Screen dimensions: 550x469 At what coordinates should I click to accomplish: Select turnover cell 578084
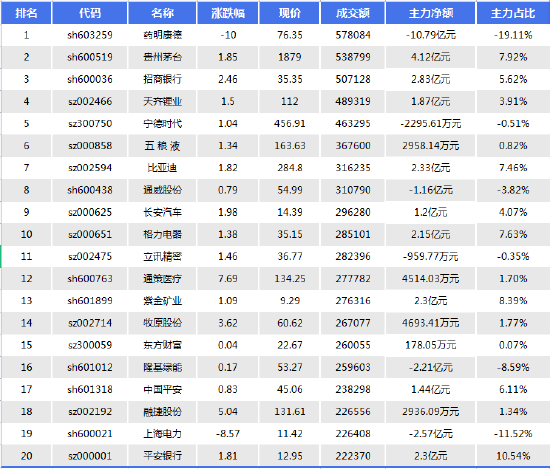[x=353, y=35]
